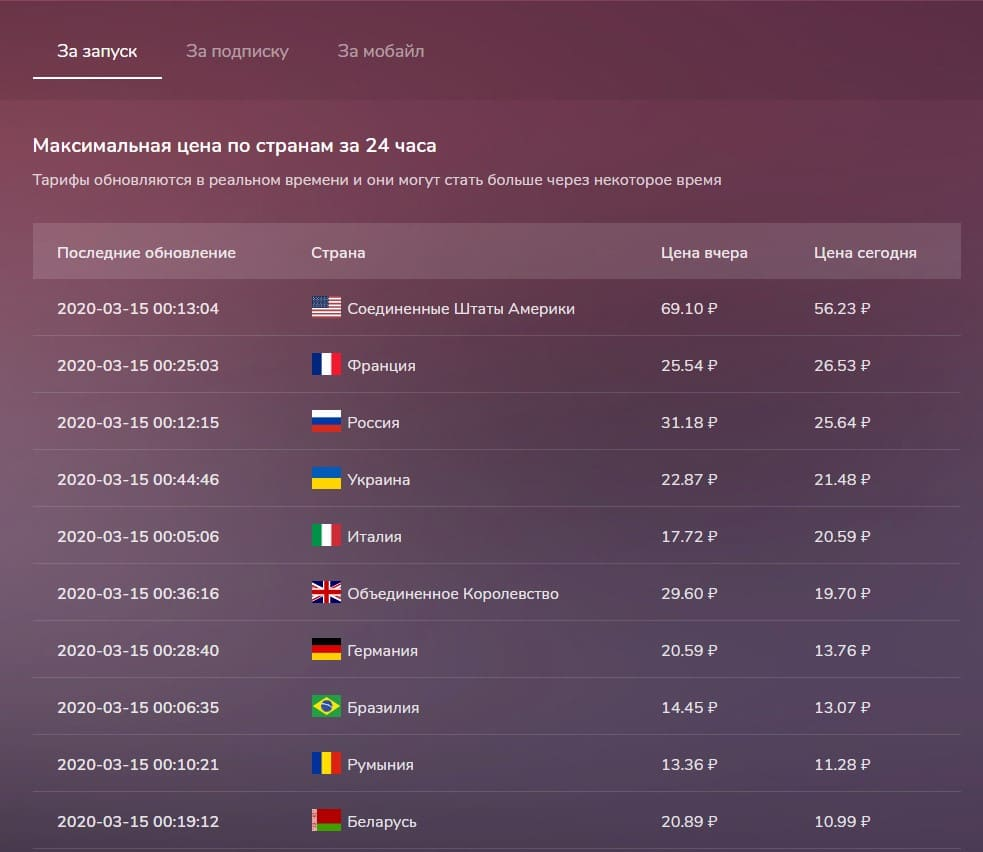Select the «За мобайл» tab
Image resolution: width=983 pixels, height=852 pixels.
381,51
